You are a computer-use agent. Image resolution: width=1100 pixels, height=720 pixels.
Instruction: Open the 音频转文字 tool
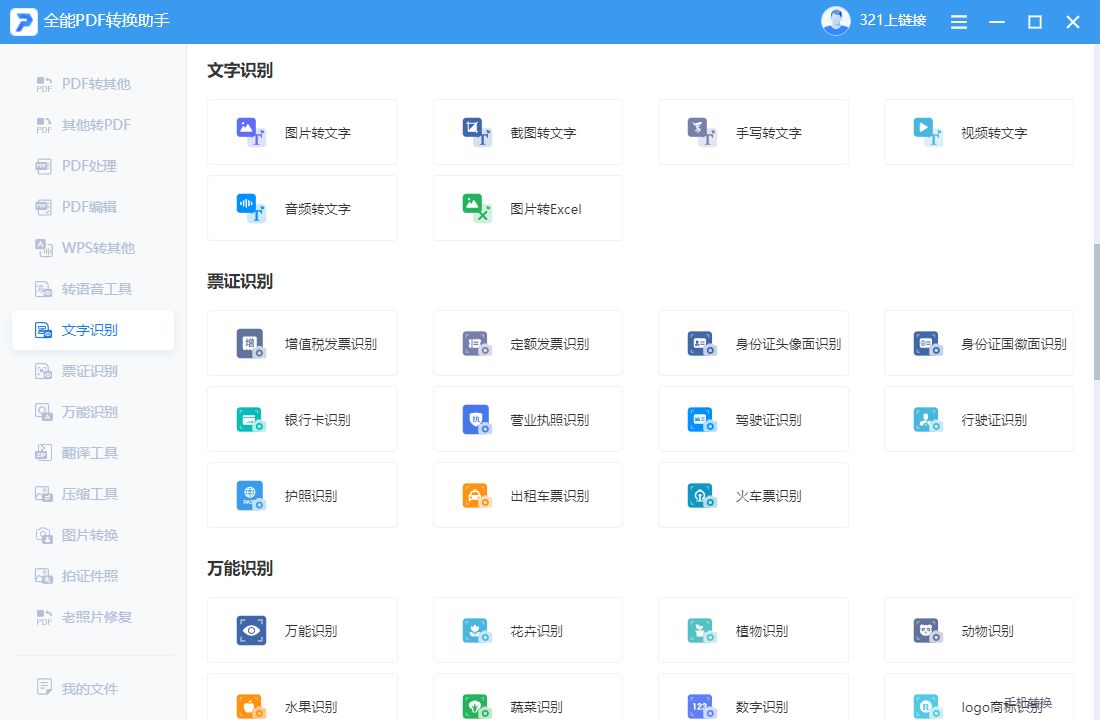[x=302, y=208]
